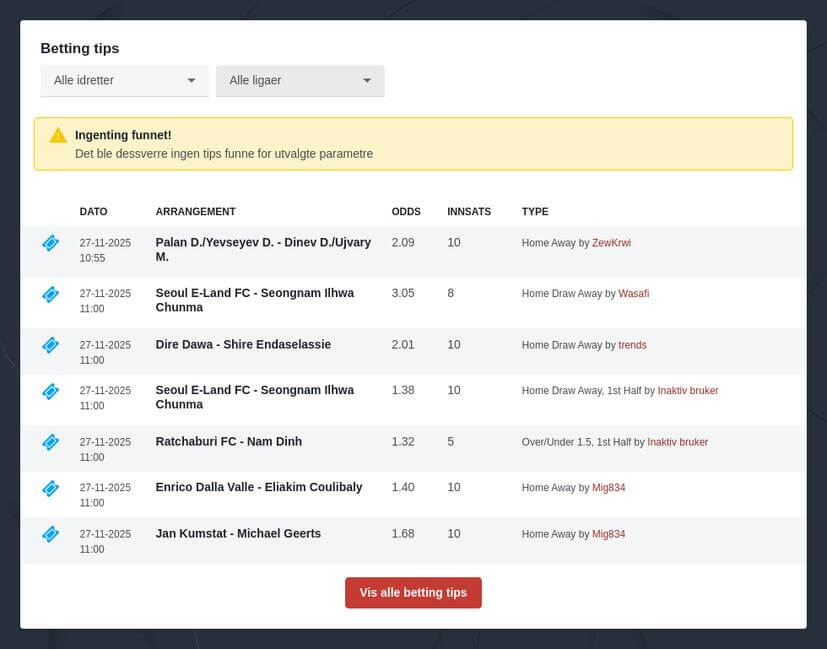Click the arrow on the Alle ligaer selector
The width and height of the screenshot is (827, 649).
(368, 81)
